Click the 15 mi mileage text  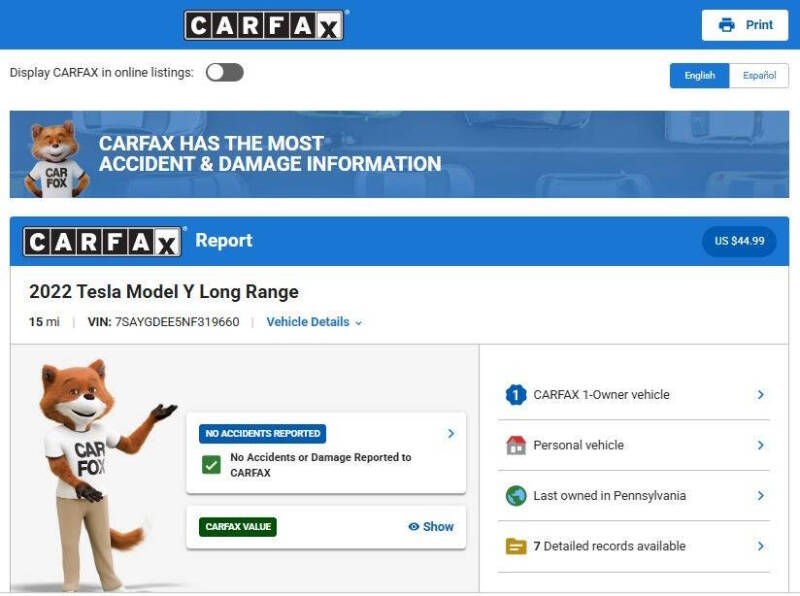pyautogui.click(x=44, y=322)
